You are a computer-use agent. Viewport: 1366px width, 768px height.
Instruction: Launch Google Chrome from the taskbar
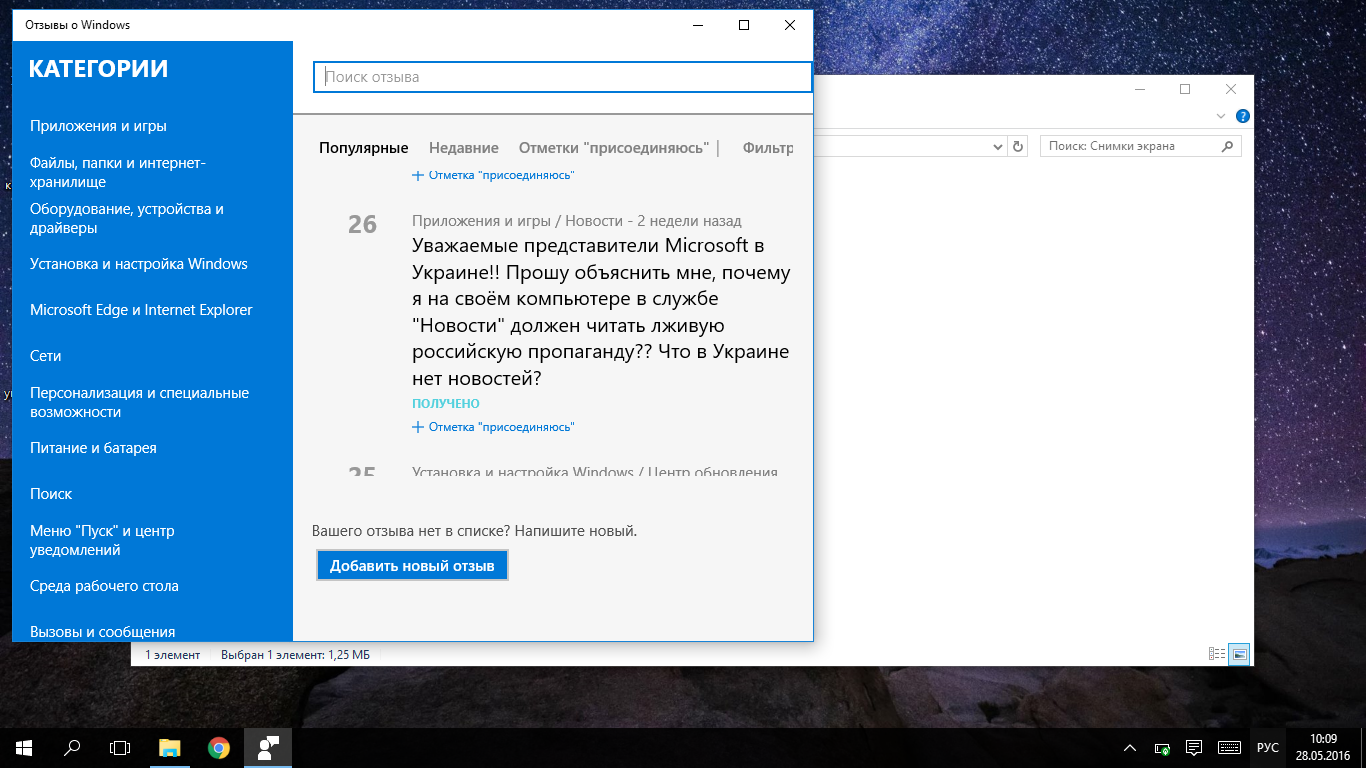[x=219, y=747]
